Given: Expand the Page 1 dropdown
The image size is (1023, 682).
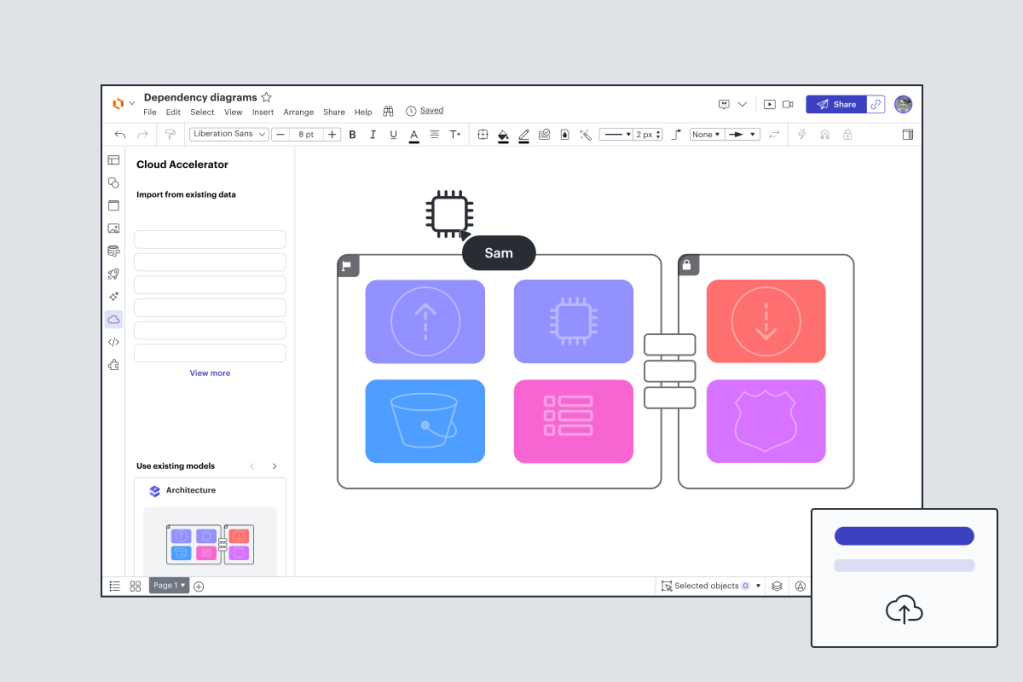Looking at the screenshot, I should coord(169,585).
